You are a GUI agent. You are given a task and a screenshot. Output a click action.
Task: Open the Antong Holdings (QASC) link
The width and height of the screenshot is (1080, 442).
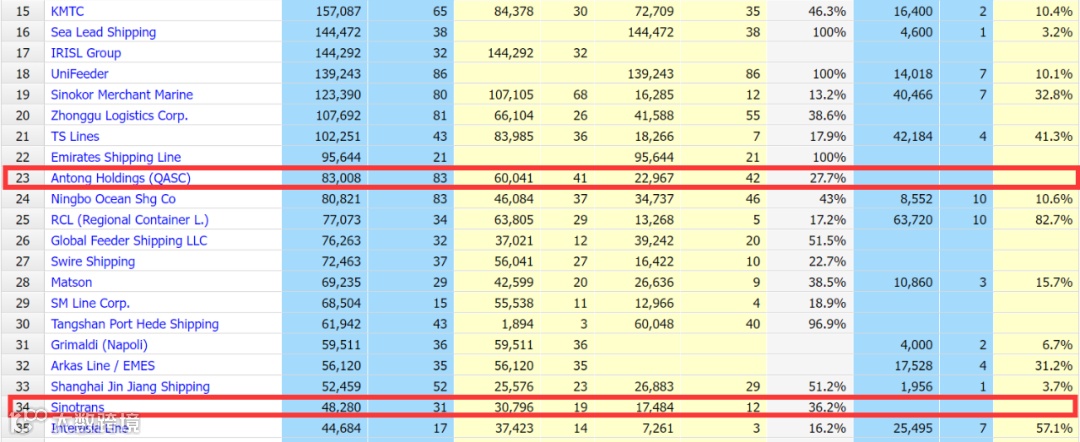click(121, 178)
